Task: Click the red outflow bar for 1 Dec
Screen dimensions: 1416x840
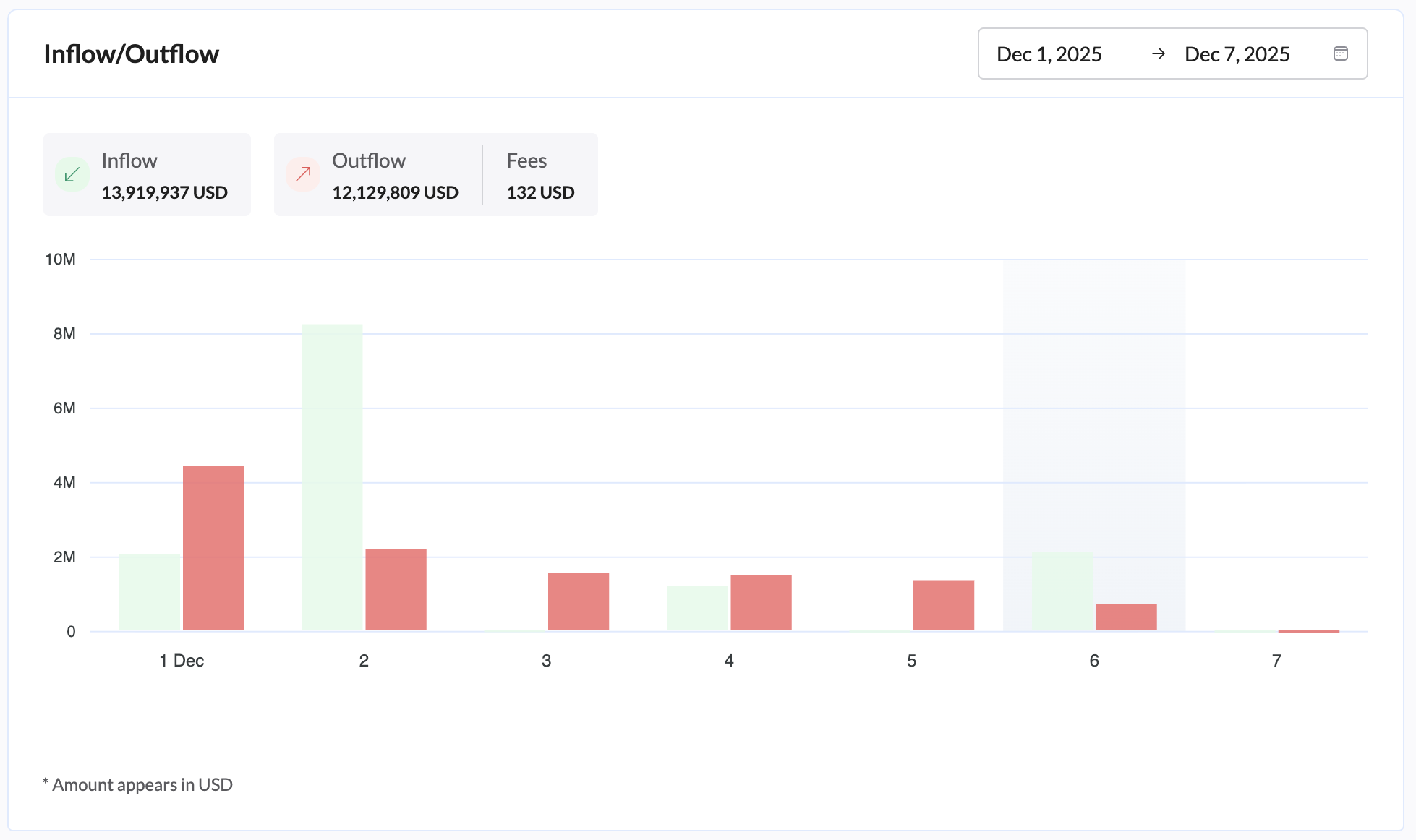Action: [x=213, y=548]
